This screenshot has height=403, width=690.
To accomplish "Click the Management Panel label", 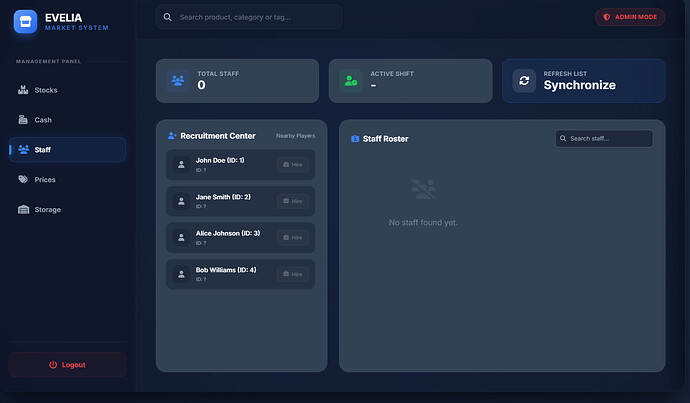I will (x=48, y=62).
